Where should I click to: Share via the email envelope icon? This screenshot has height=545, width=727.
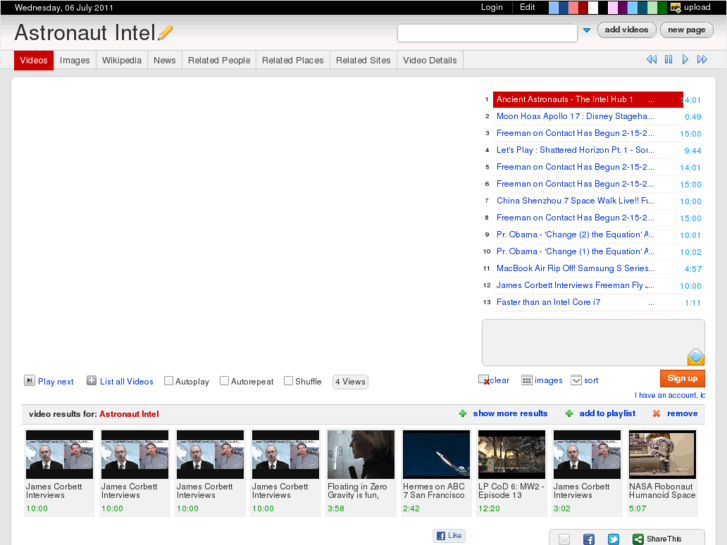564,539
